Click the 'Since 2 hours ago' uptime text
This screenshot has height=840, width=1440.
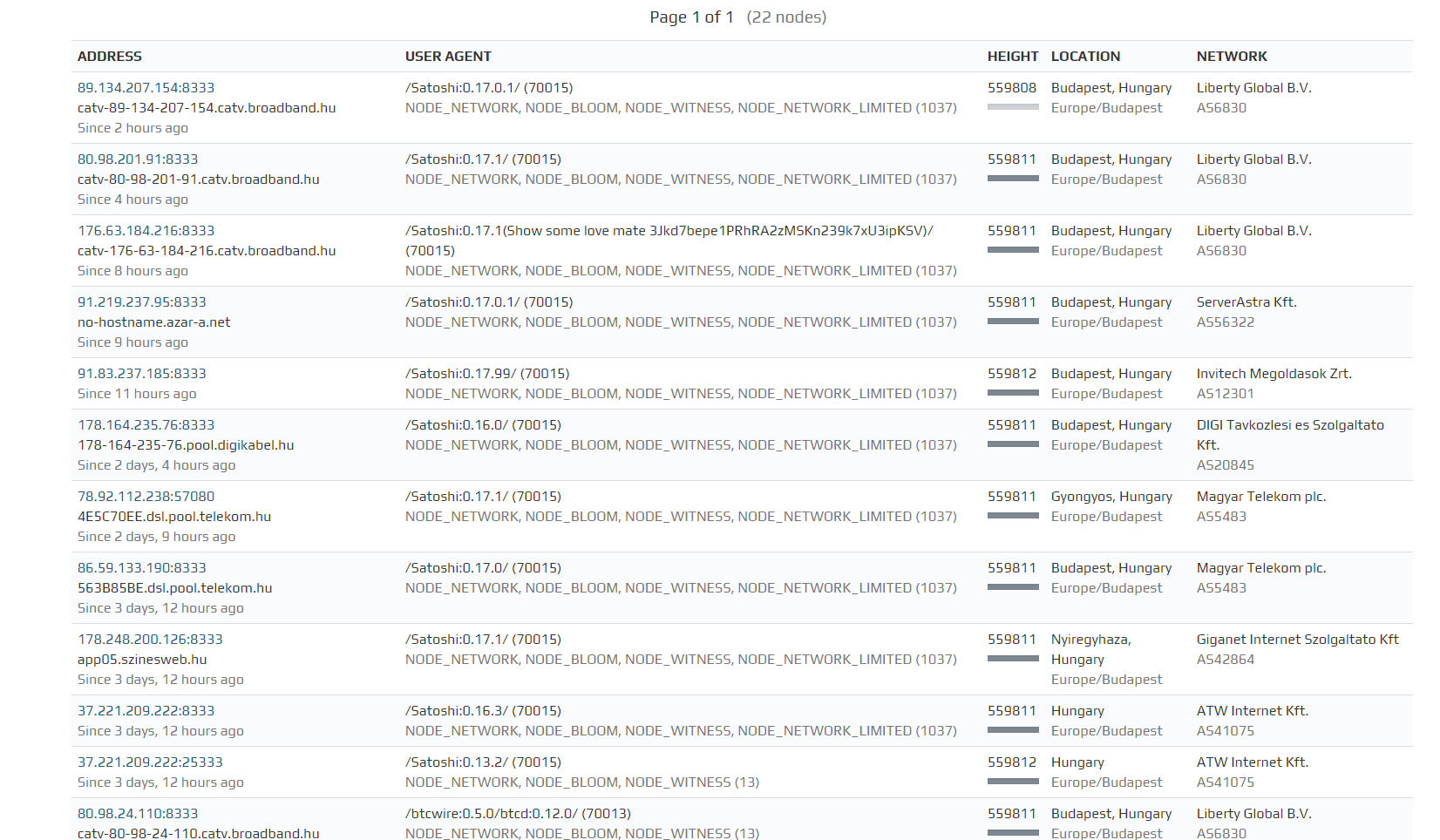[x=132, y=128]
